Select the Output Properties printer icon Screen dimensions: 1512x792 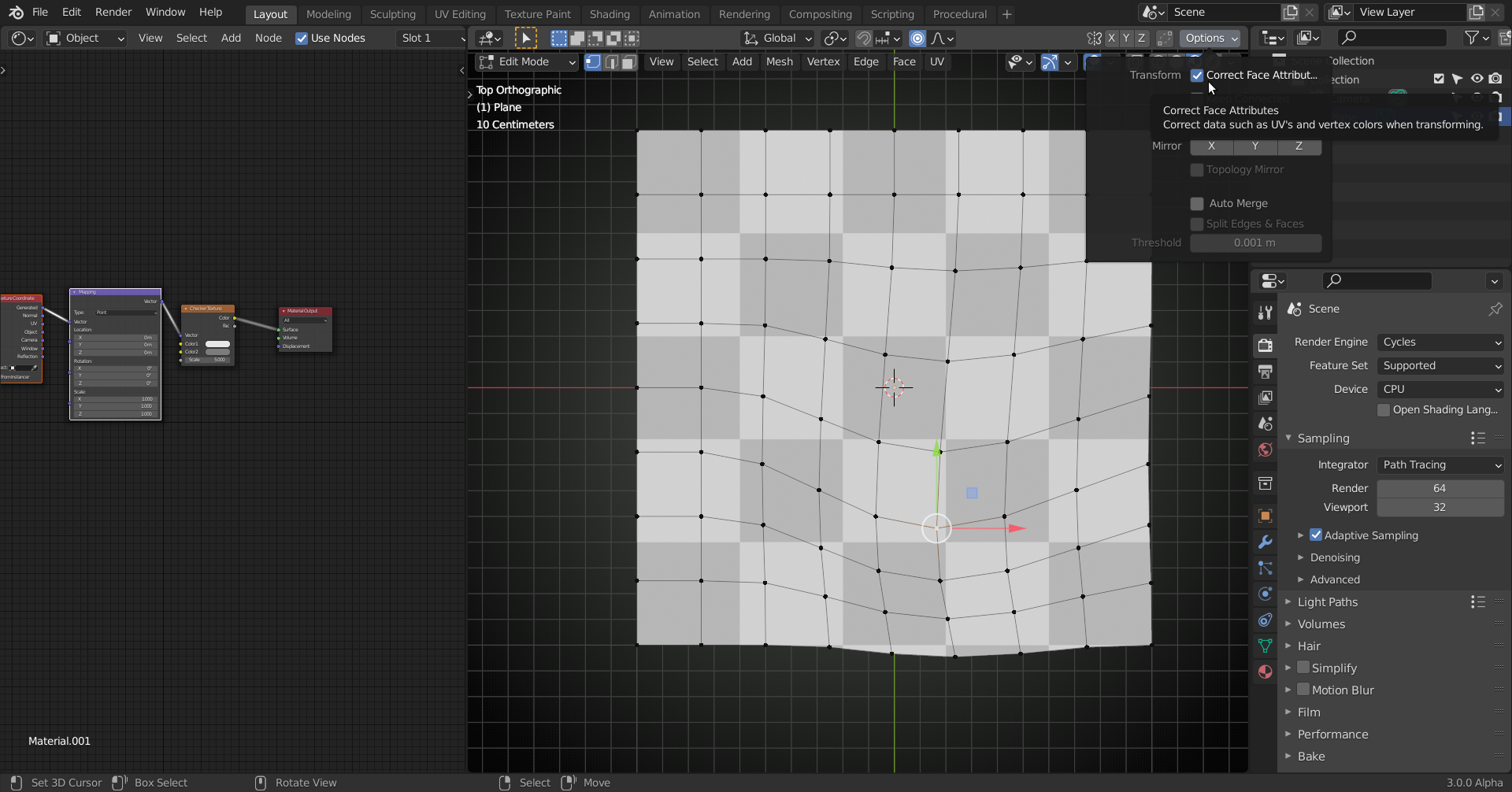1265,372
